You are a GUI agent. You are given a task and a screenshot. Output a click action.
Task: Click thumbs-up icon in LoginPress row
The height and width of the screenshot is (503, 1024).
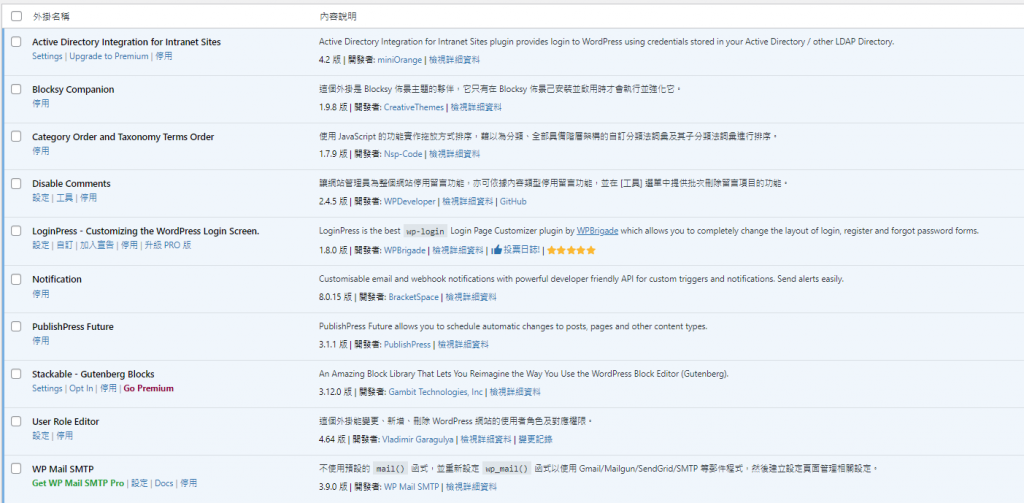tap(497, 250)
